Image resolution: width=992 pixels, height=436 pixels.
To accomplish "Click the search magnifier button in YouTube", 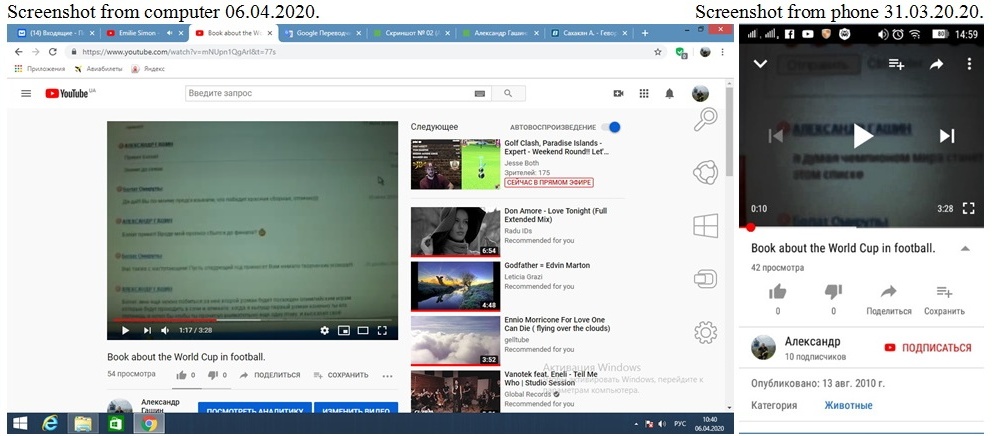I will coord(508,94).
